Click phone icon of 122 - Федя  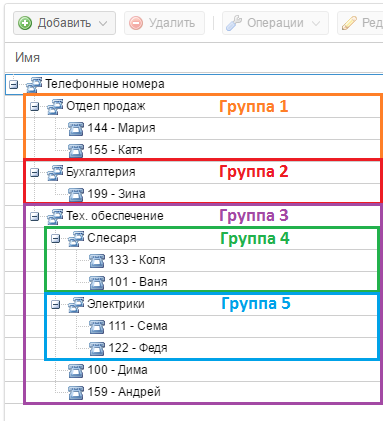coord(97,349)
